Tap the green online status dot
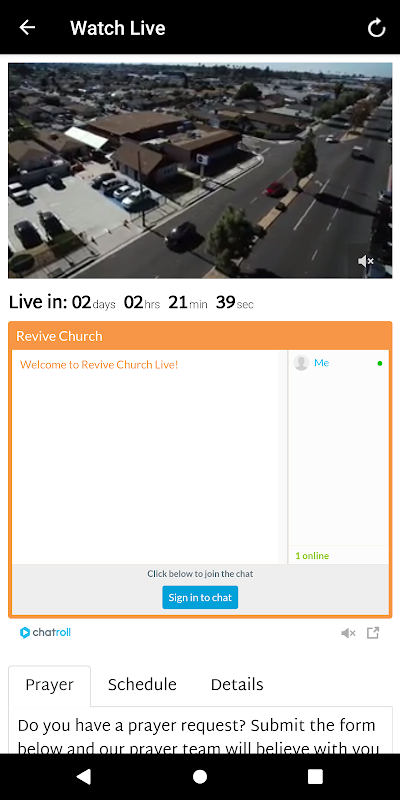 380,363
